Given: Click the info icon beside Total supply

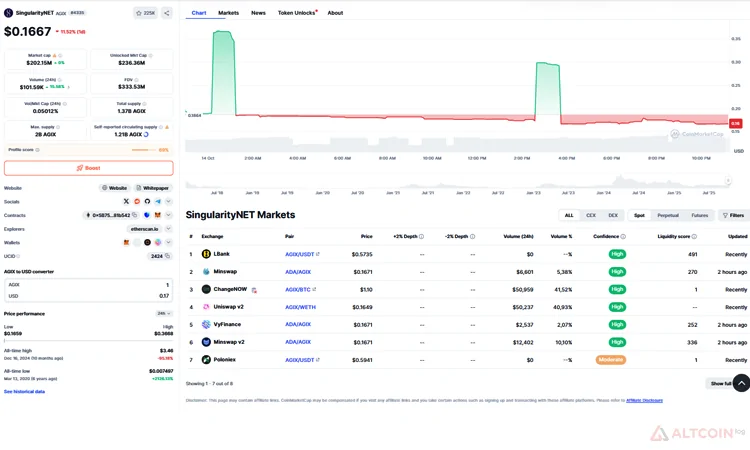Looking at the screenshot, I should pyautogui.click(x=144, y=104).
